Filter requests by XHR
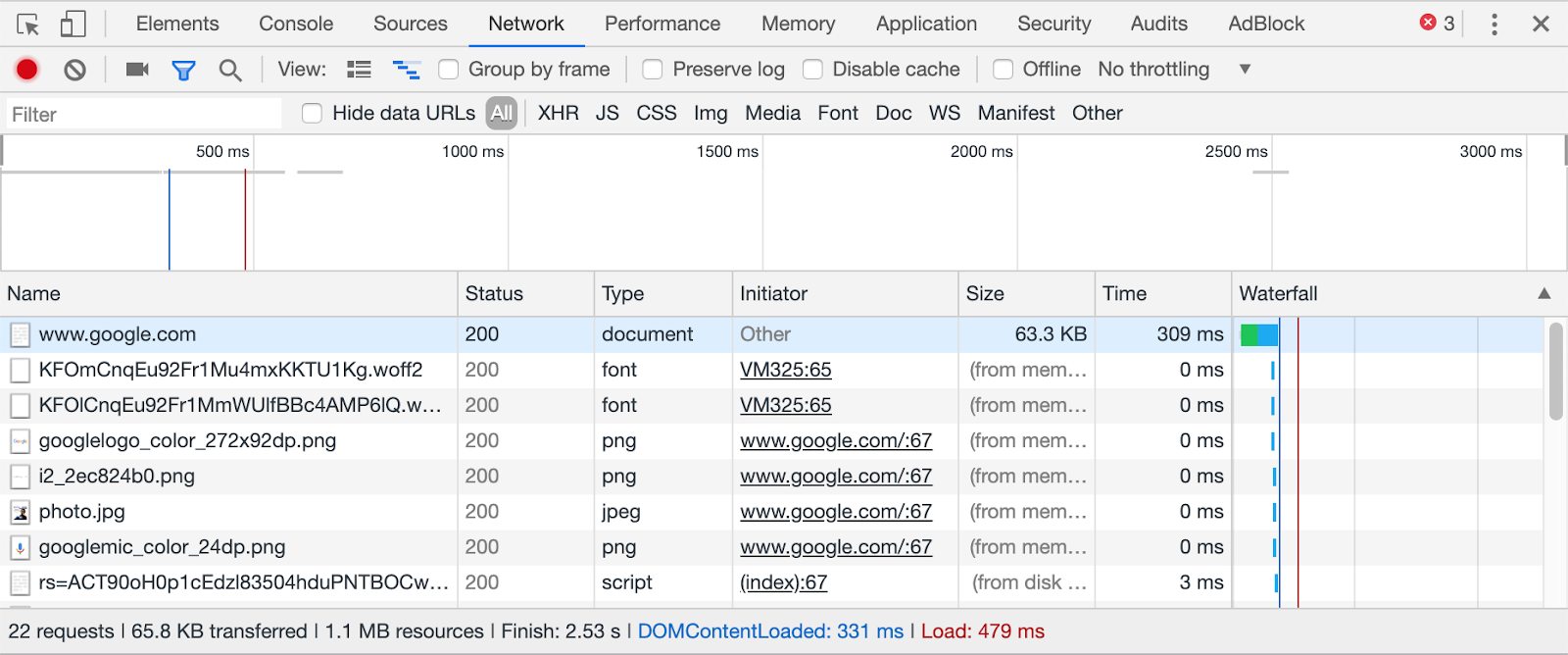 [x=559, y=114]
